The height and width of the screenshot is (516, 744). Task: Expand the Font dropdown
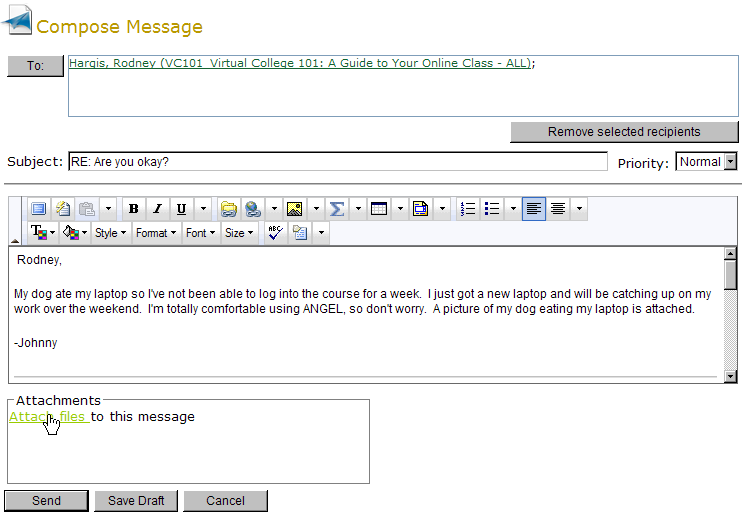pos(200,233)
